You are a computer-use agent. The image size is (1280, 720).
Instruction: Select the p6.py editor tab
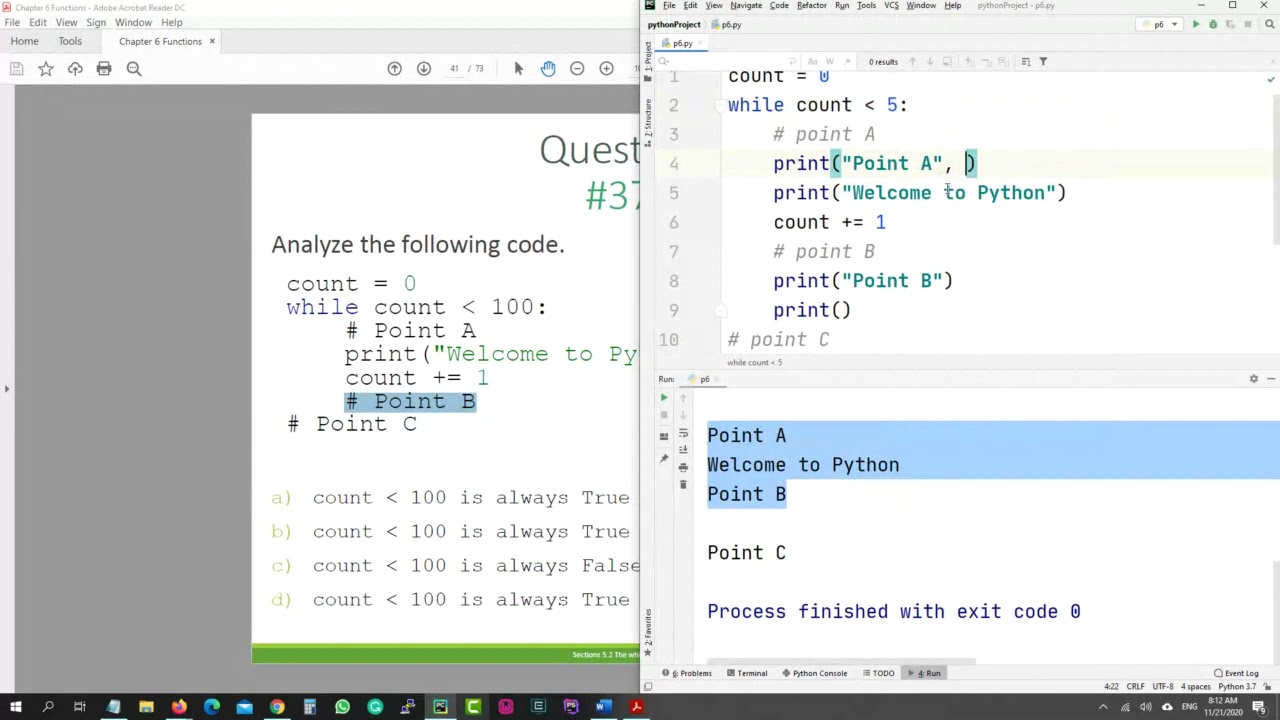683,43
